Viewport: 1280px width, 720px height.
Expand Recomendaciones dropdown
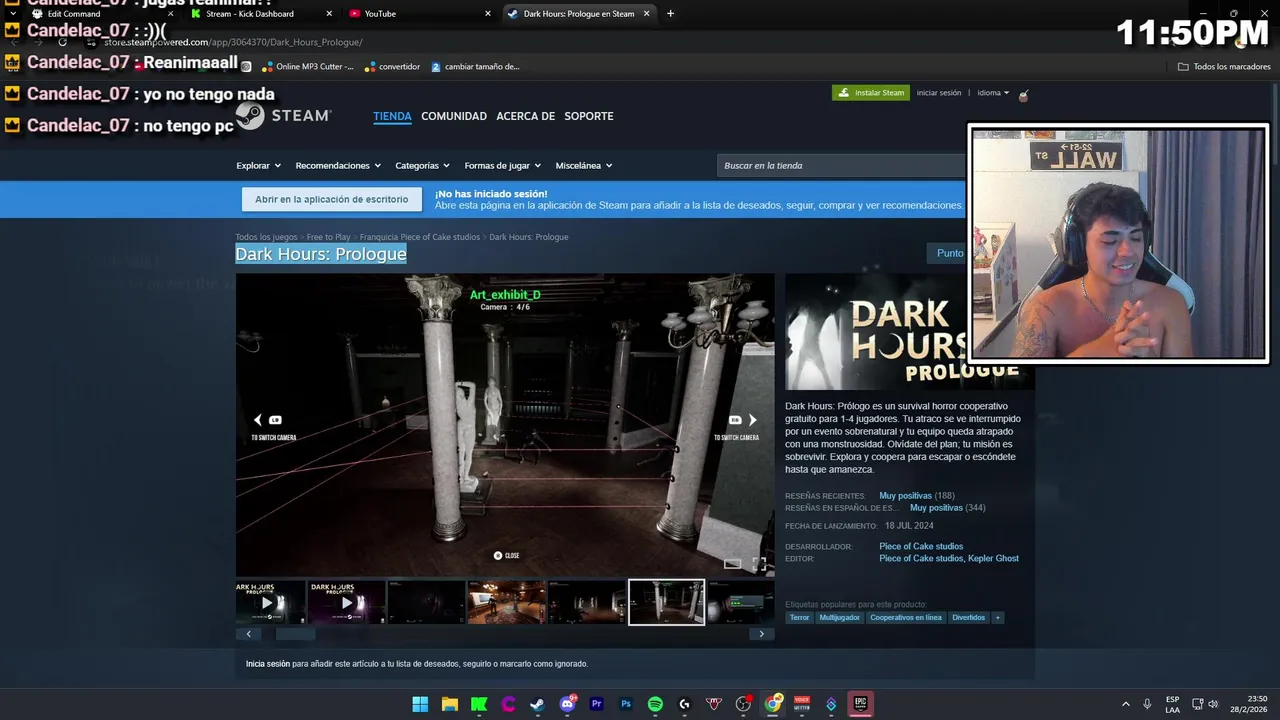[x=338, y=166]
